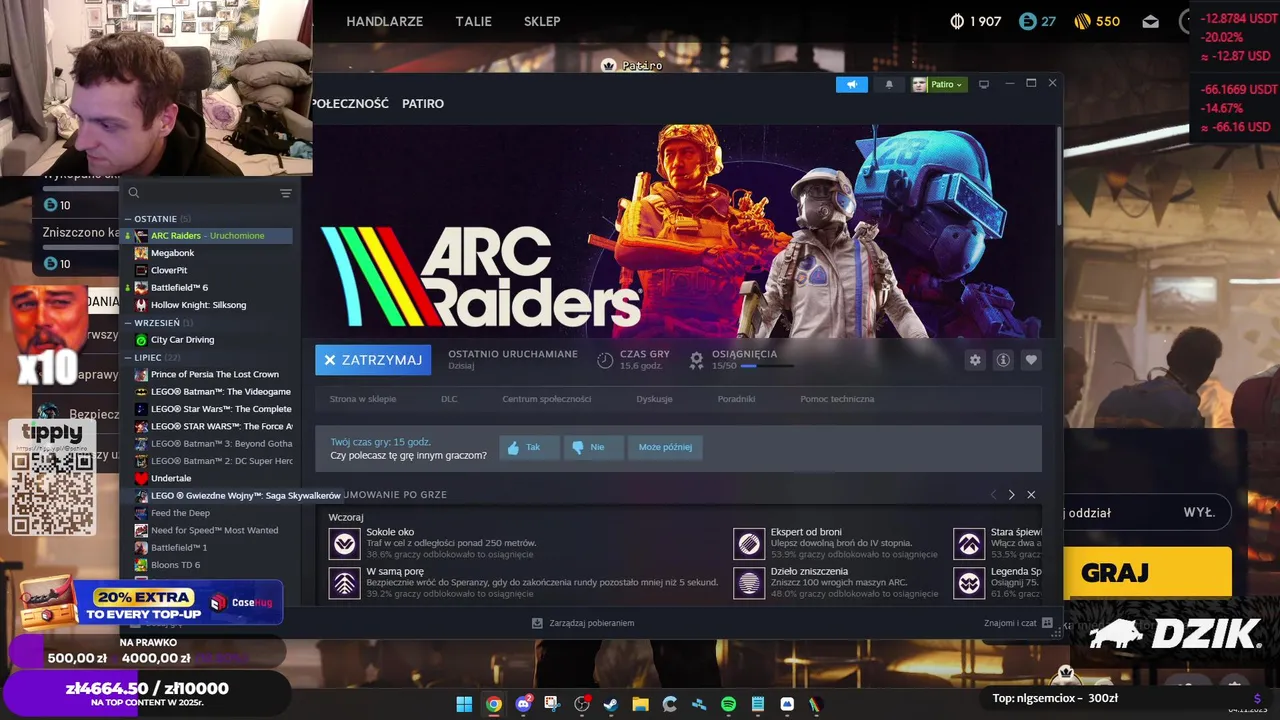The height and width of the screenshot is (720, 1280).
Task: Click the library search magnifier icon
Action: tap(133, 193)
